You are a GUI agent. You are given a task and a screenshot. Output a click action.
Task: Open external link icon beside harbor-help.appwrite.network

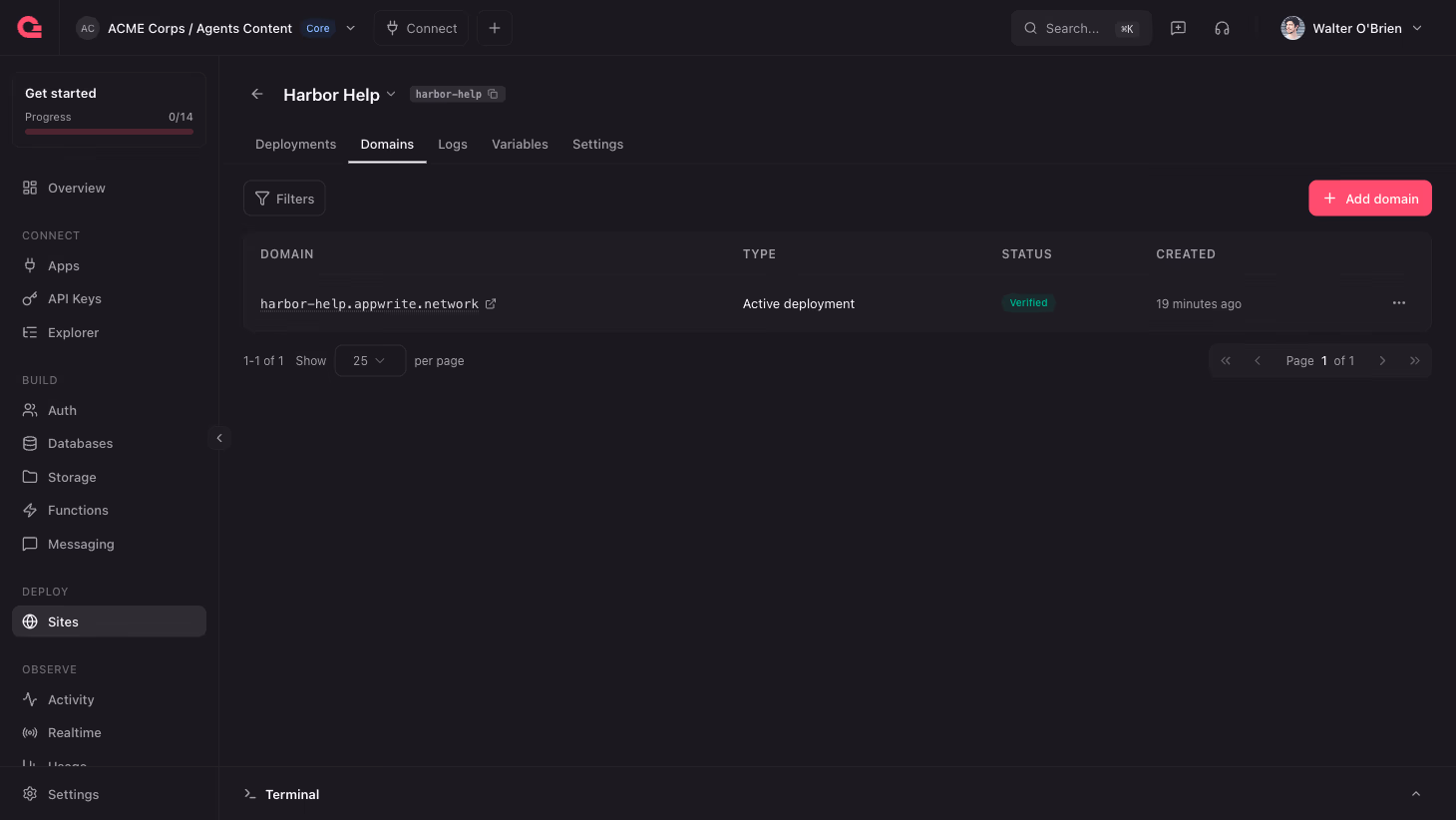pyautogui.click(x=491, y=304)
